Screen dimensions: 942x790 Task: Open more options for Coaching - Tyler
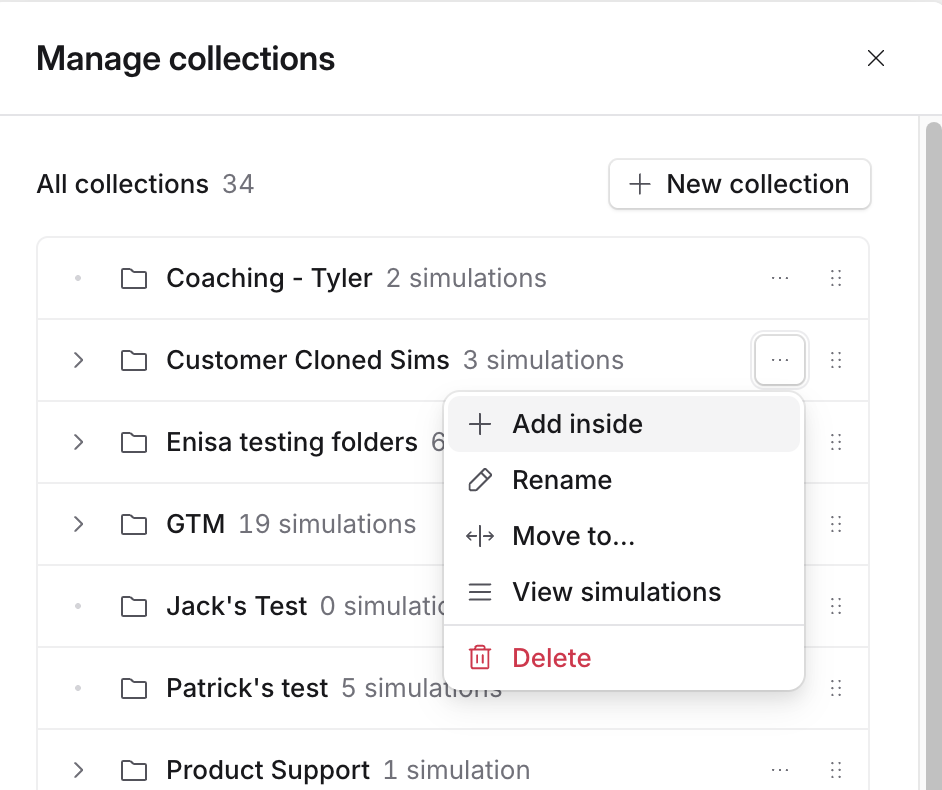[780, 278]
